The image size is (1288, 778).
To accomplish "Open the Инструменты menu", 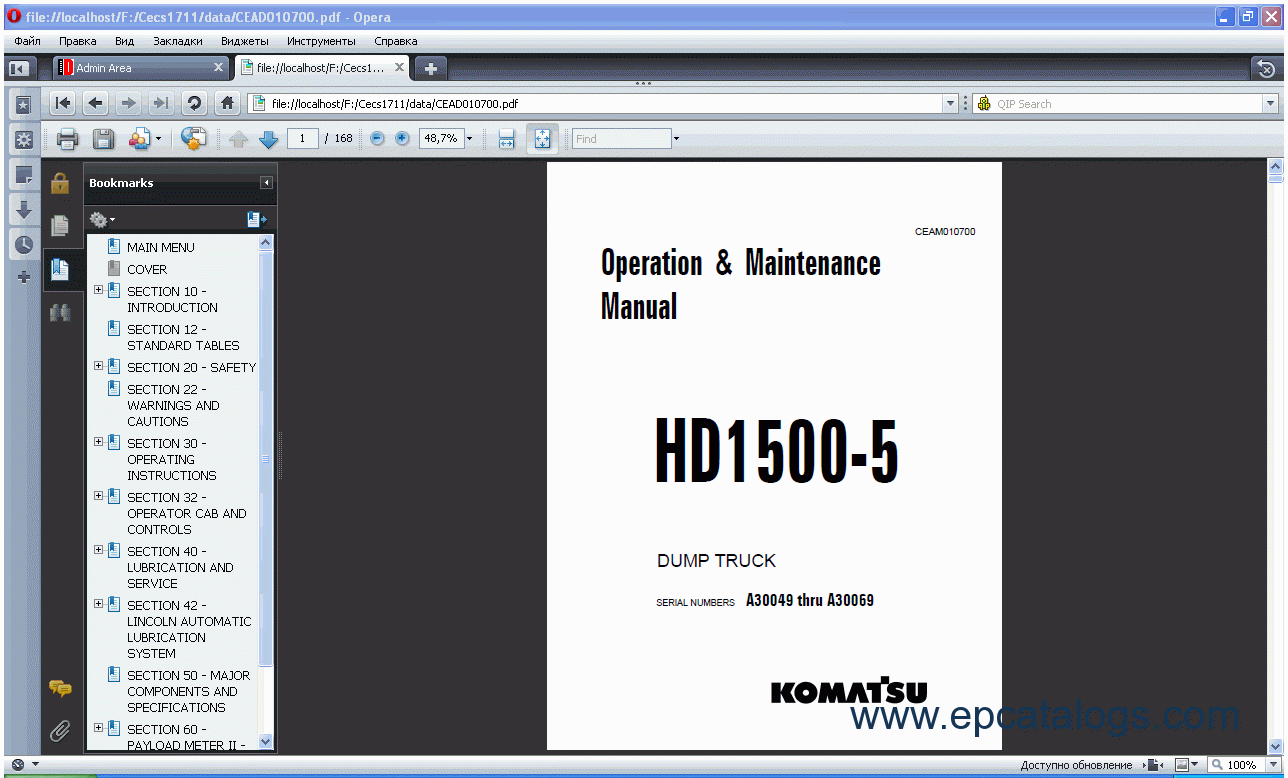I will click(321, 41).
